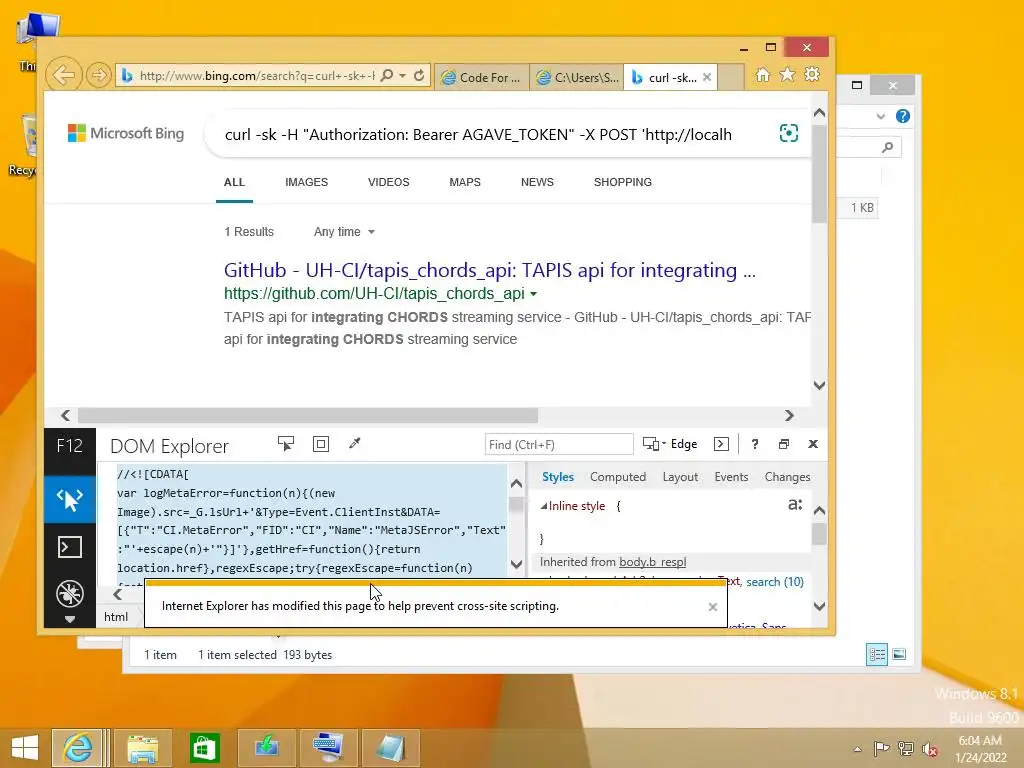Screen dimensions: 1024x768
Task: Close the F12 developer tools pane
Action: point(813,444)
